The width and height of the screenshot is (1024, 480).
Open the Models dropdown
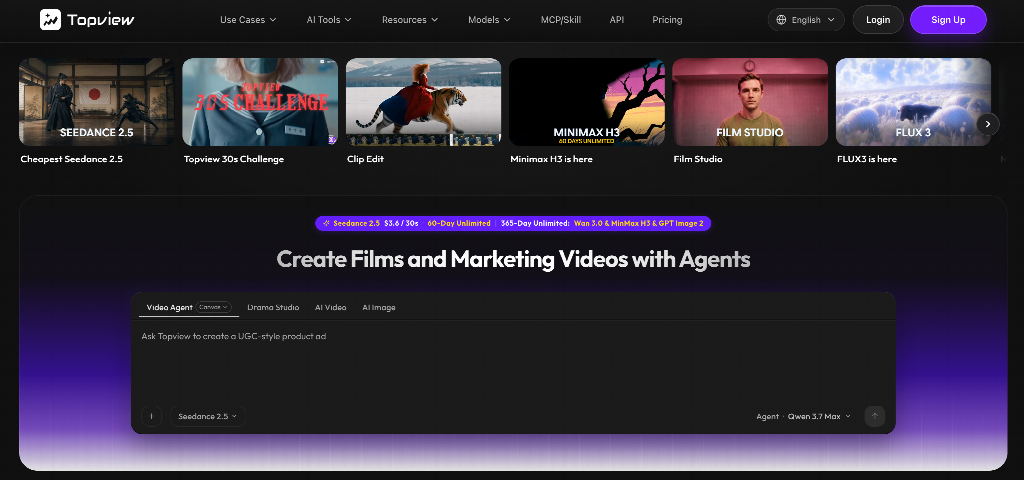[489, 20]
